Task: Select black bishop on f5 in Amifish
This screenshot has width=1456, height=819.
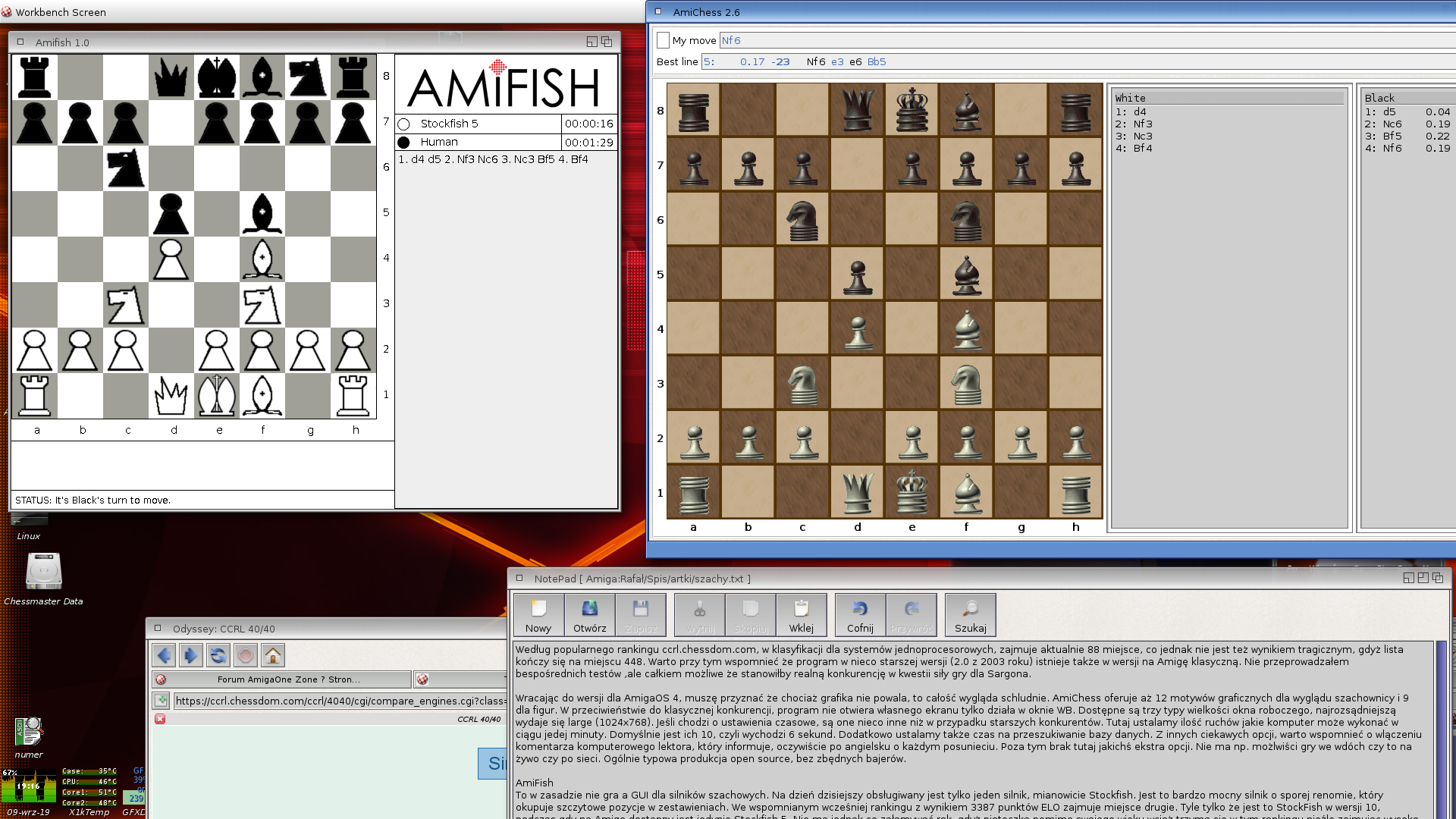Action: 262,213
